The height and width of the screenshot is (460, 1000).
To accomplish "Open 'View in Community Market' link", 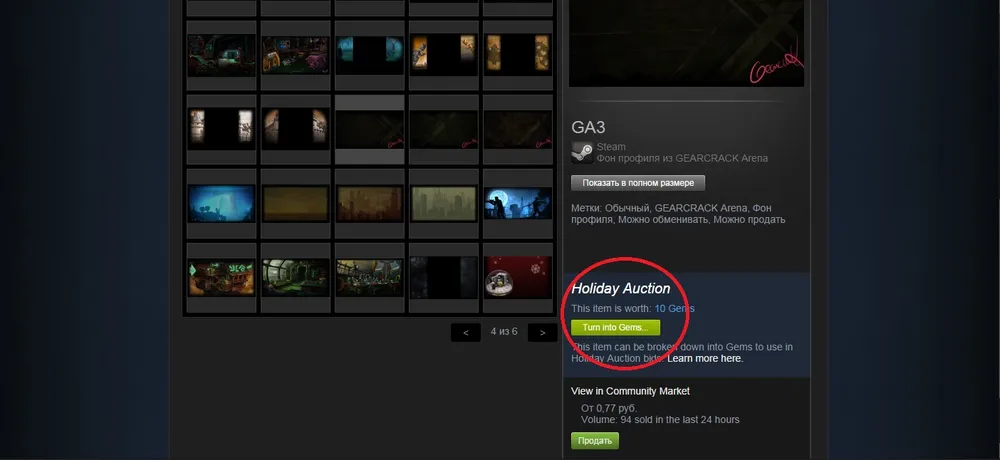I will pos(630,391).
